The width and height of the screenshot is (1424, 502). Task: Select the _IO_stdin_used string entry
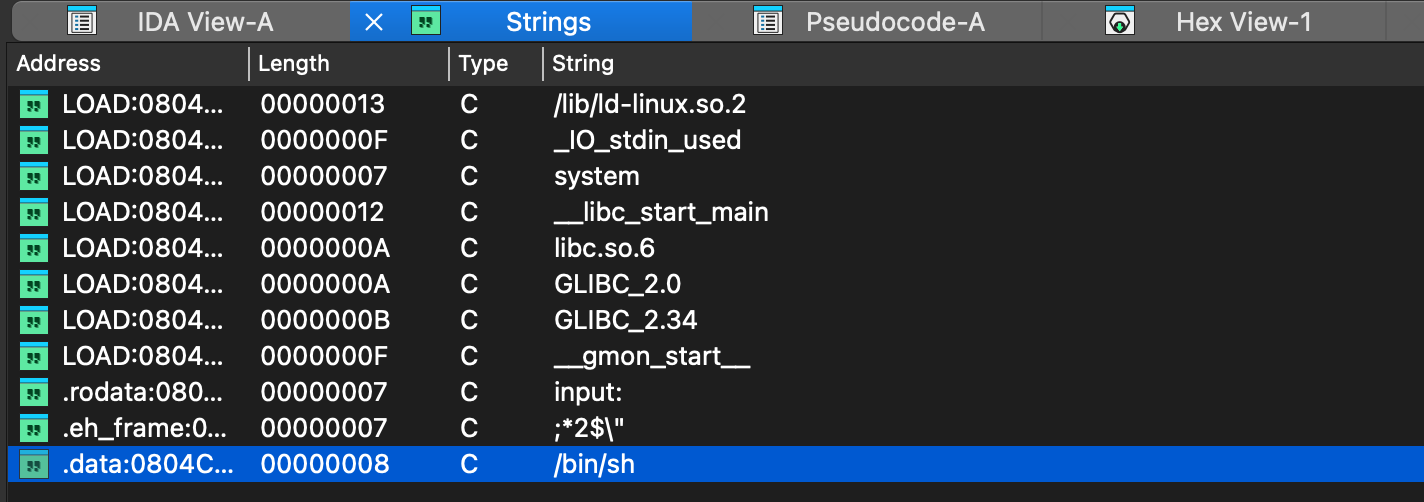(x=647, y=140)
